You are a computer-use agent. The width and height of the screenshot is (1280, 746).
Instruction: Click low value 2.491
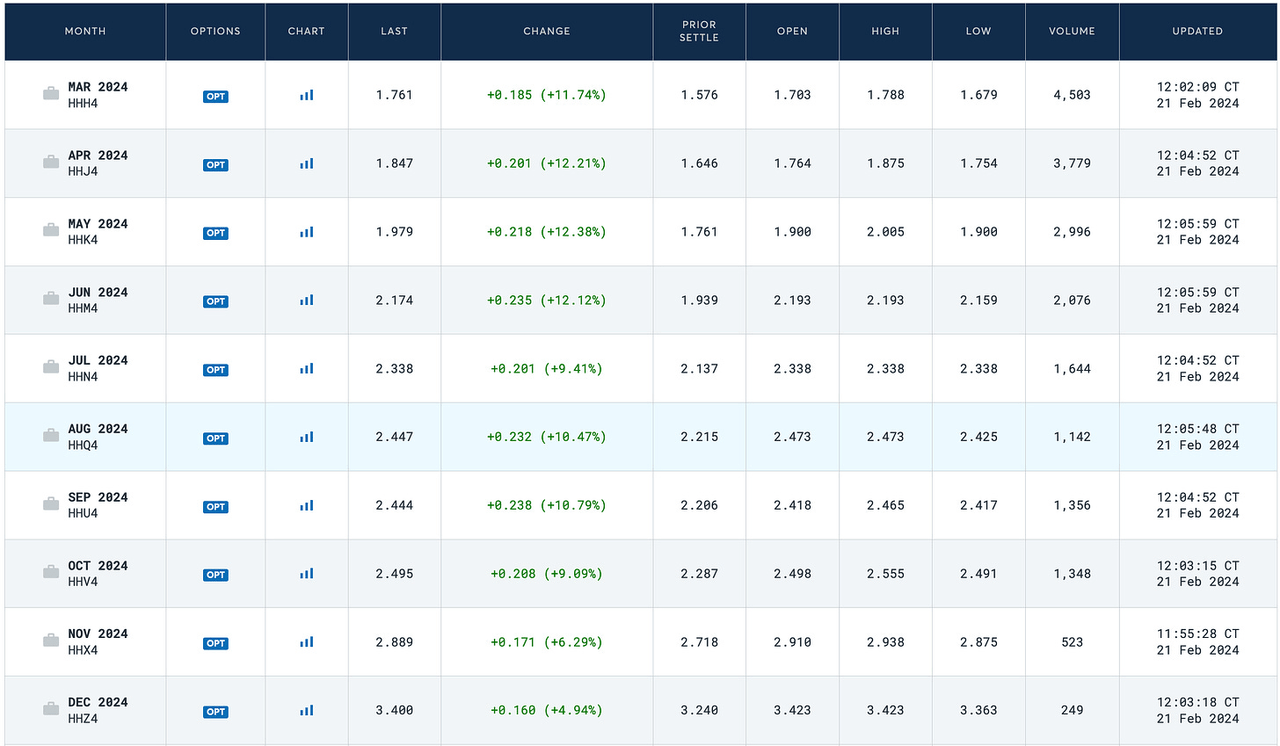coord(978,574)
